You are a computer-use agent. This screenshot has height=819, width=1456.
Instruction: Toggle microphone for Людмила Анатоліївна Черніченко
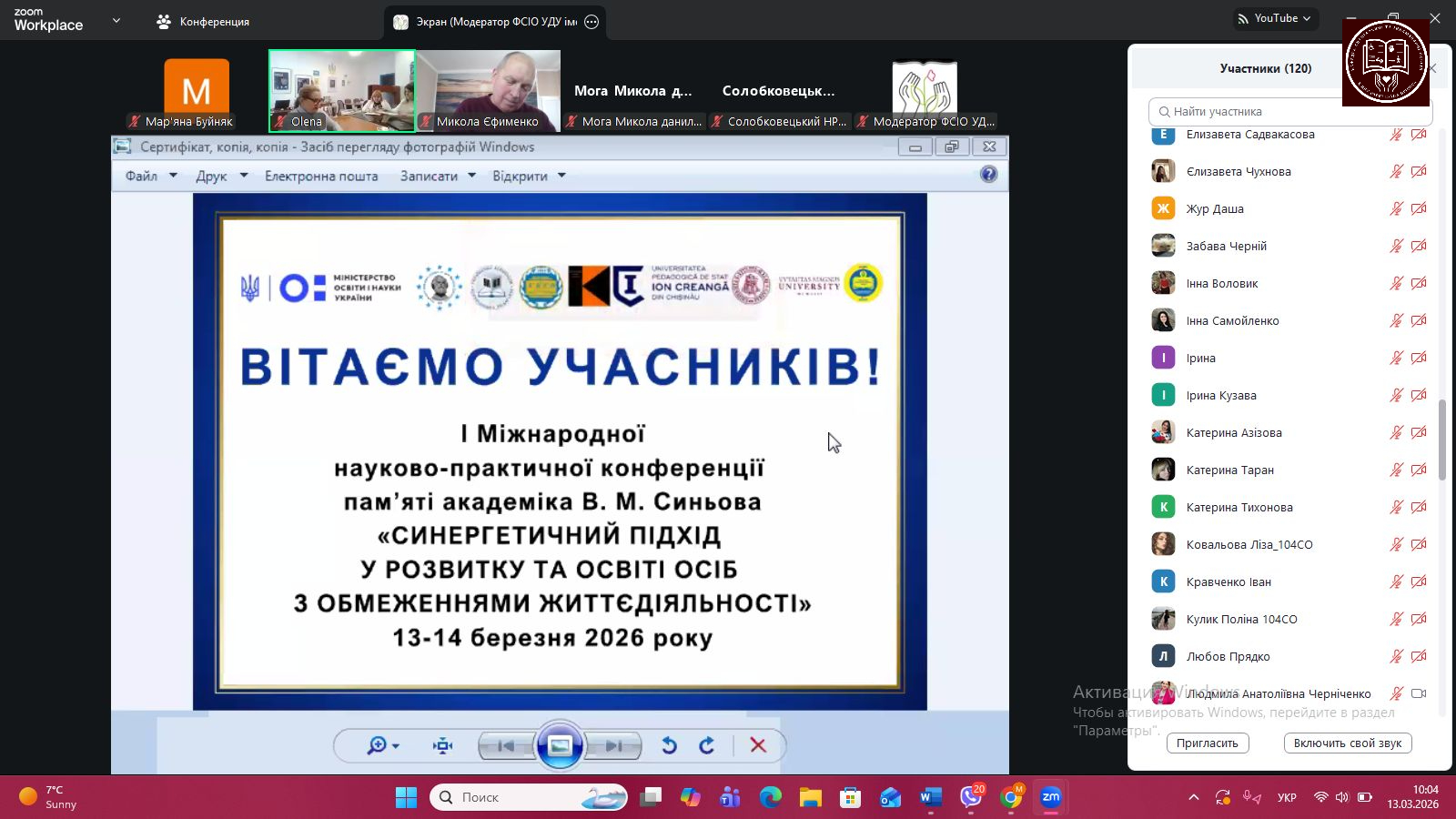click(x=1396, y=693)
